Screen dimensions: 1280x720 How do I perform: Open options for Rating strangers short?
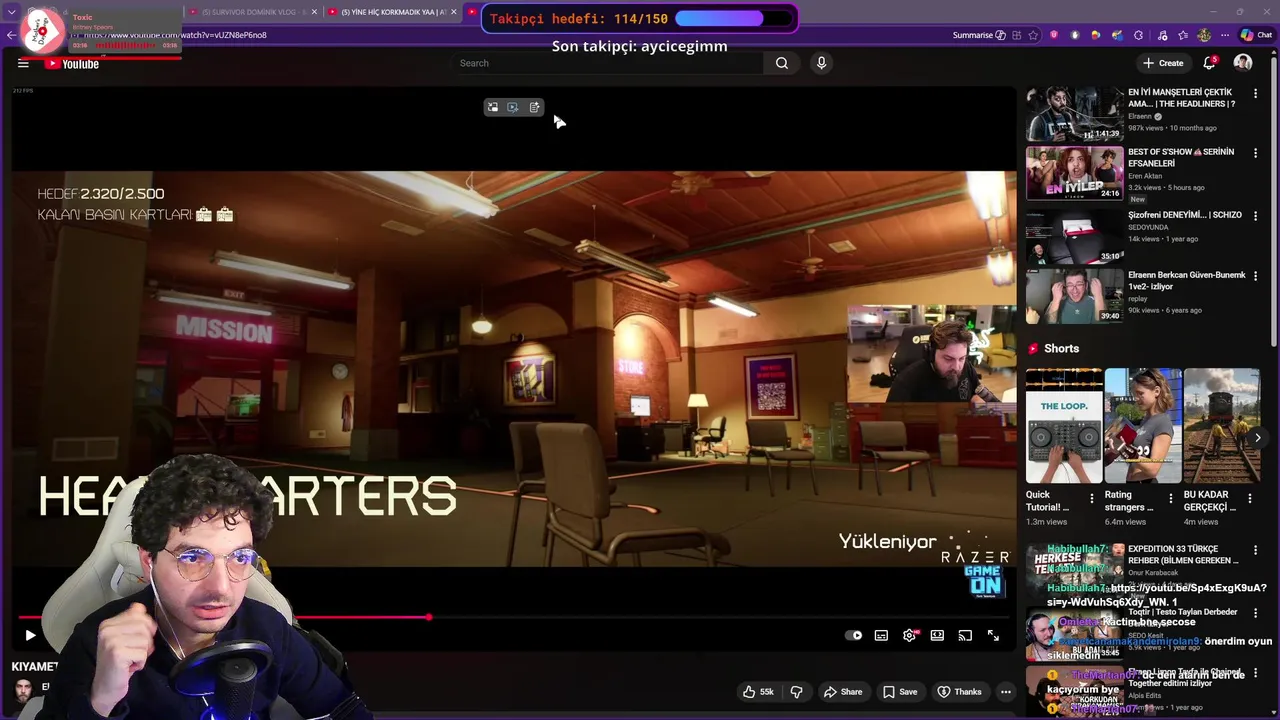tap(1170, 498)
